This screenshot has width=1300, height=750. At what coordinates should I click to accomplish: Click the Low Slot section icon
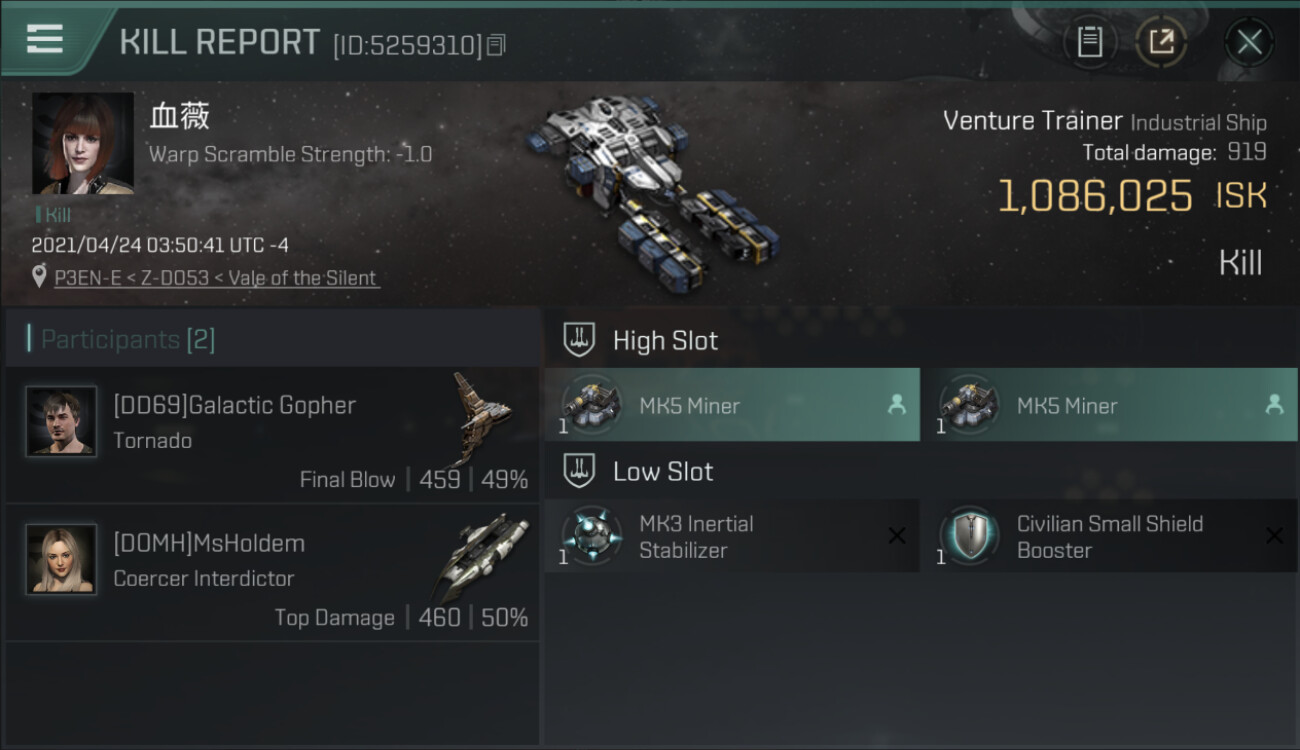[579, 471]
